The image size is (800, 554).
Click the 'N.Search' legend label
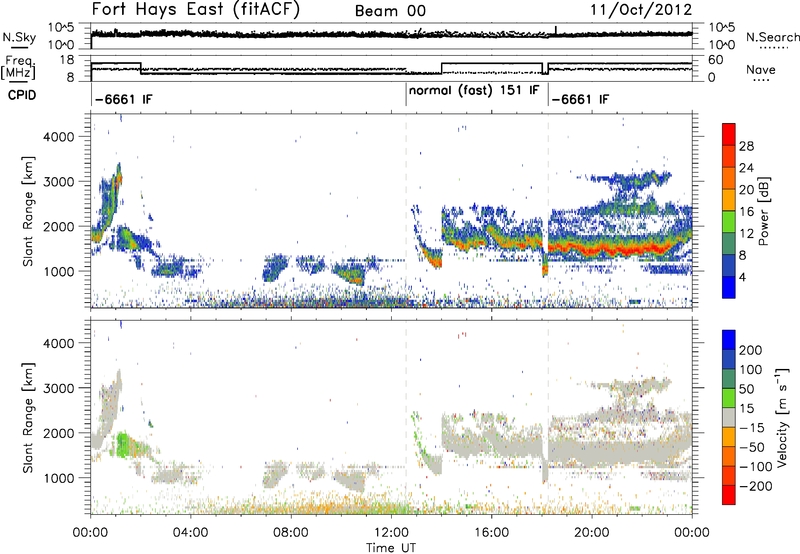click(x=772, y=37)
